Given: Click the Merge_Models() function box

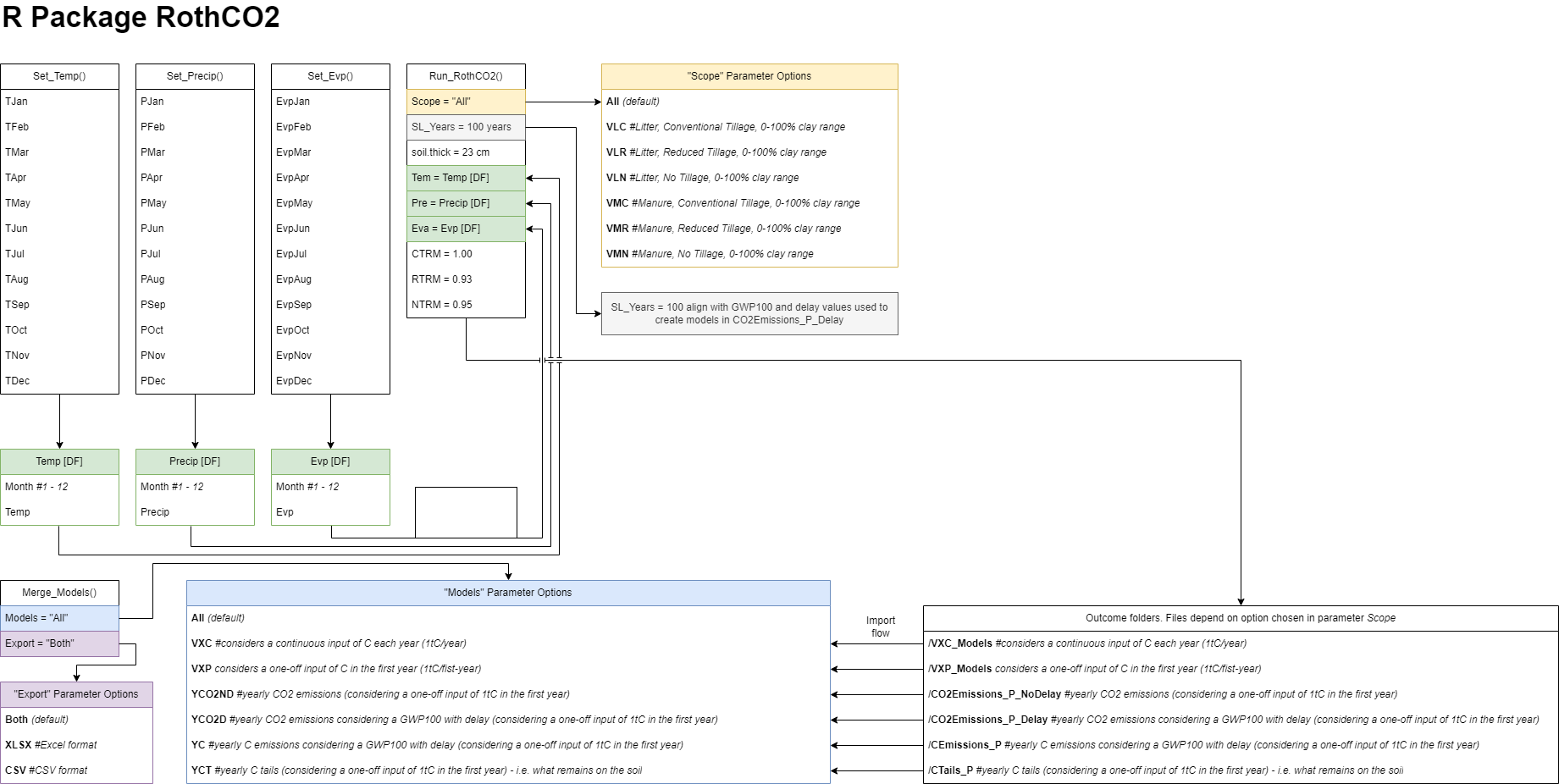Looking at the screenshot, I should click(59, 592).
